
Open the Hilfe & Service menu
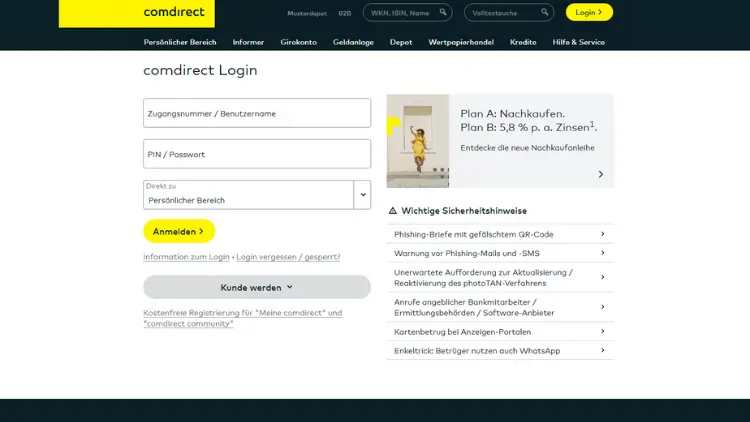(x=579, y=42)
